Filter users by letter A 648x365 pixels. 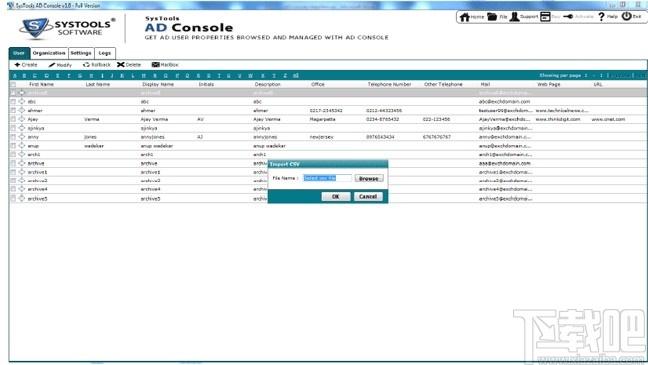coord(15,76)
